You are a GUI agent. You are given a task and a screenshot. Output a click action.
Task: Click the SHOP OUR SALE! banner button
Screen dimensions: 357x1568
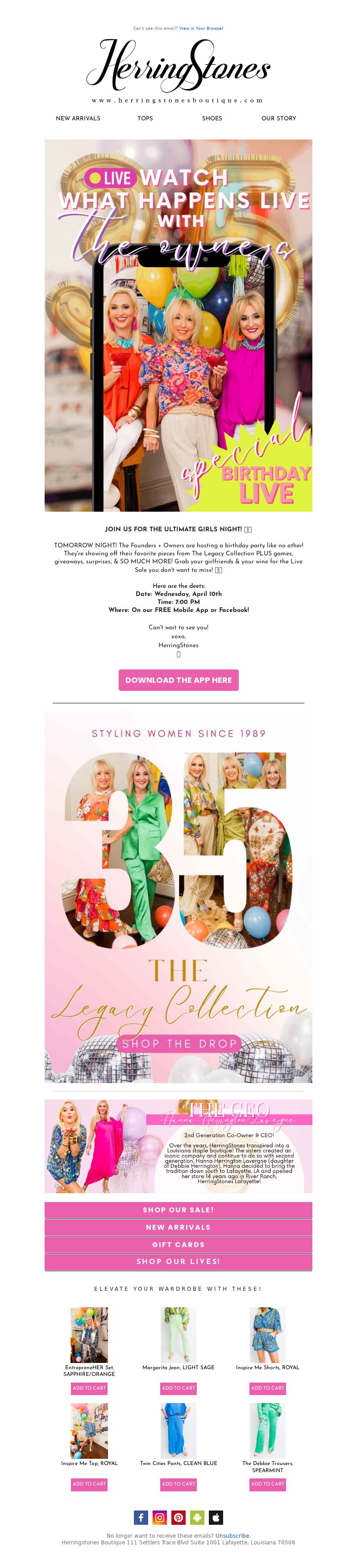pyautogui.click(x=178, y=1210)
